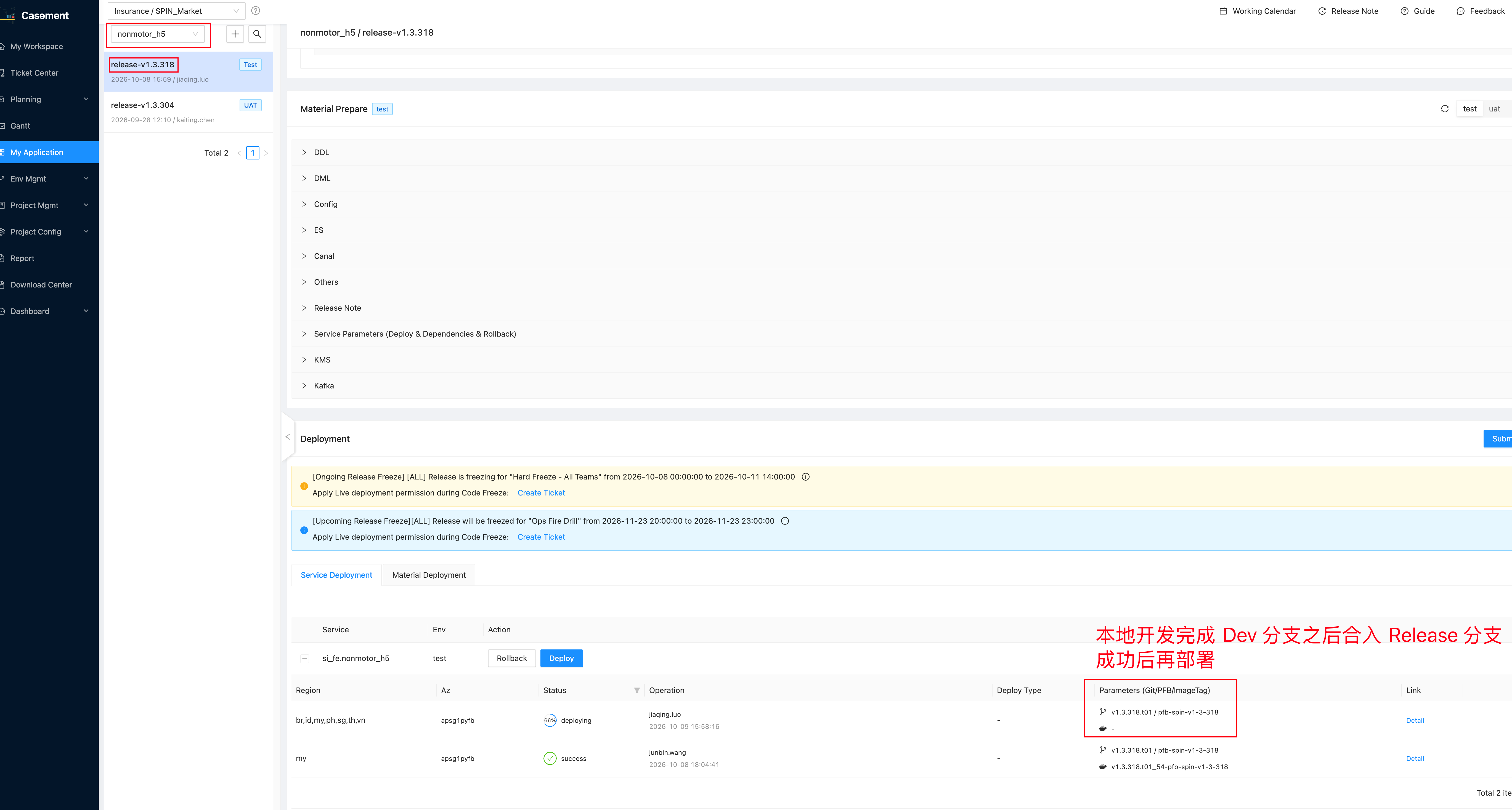Click the info icon on the Upcoming Release Freeze notice
1512x810 pixels.
point(785,521)
